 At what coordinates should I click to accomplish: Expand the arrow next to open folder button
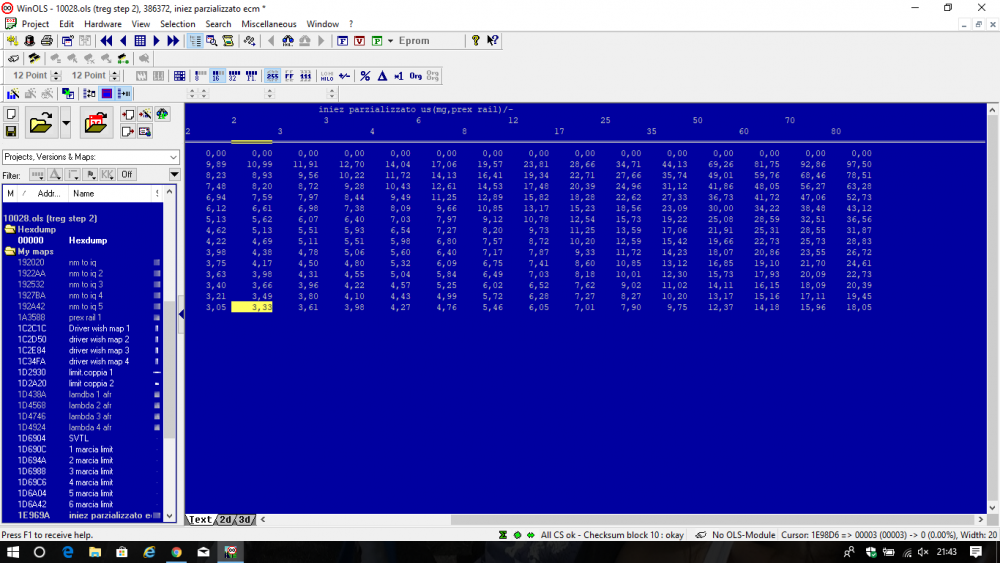[x=66, y=124]
